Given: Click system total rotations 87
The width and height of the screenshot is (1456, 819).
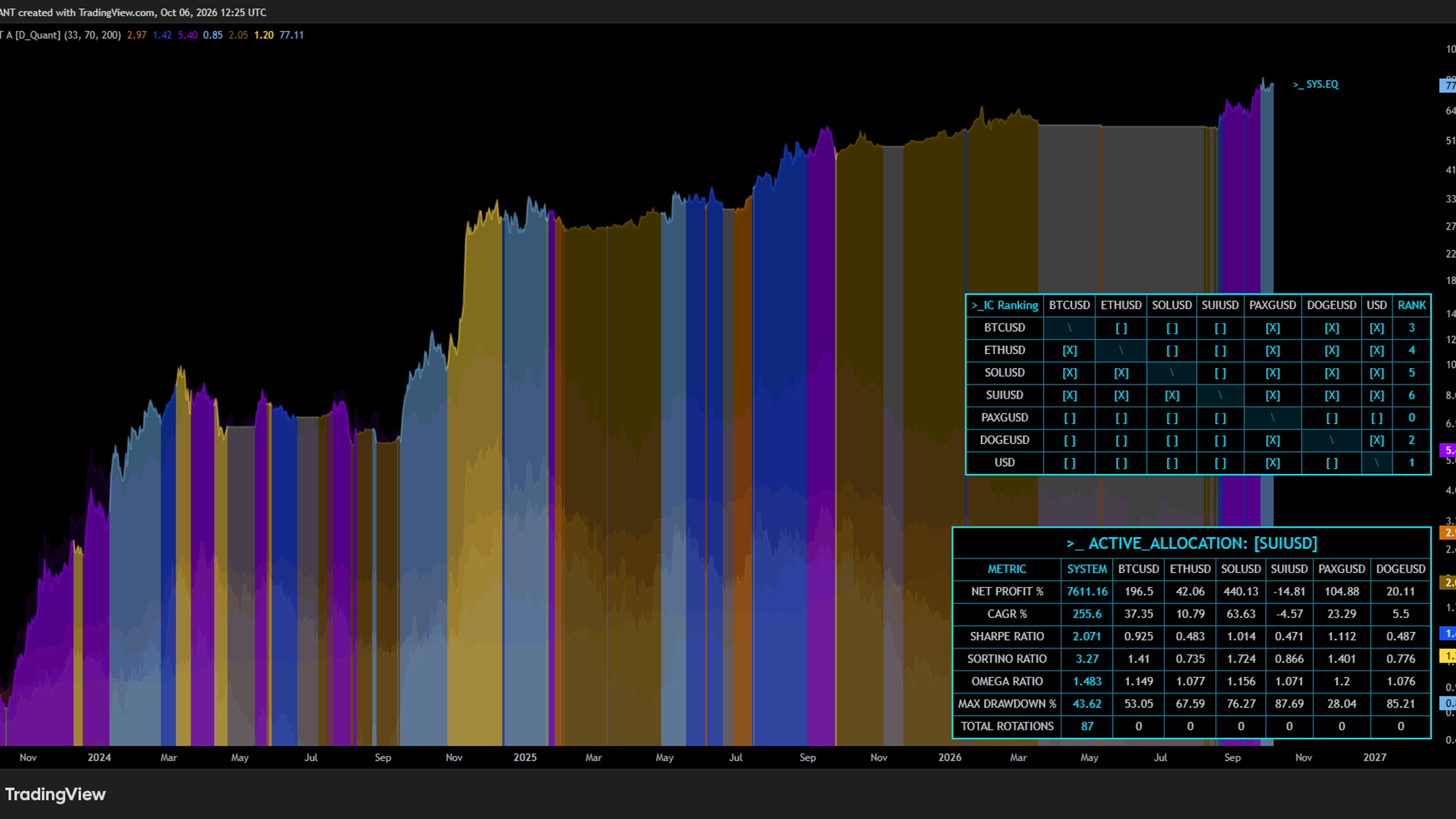Looking at the screenshot, I should [1087, 726].
